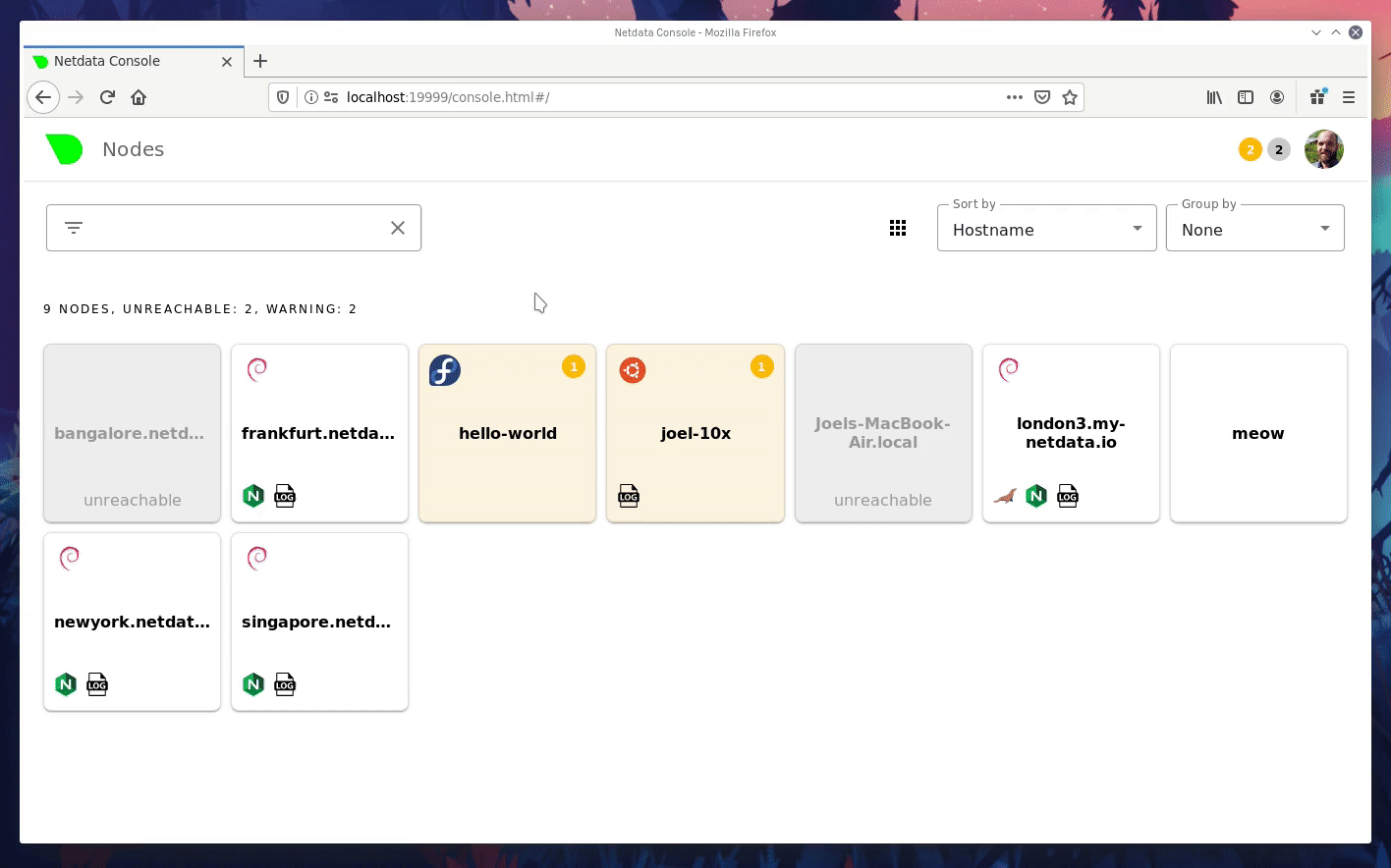Focus the nodes filter input field

234,228
